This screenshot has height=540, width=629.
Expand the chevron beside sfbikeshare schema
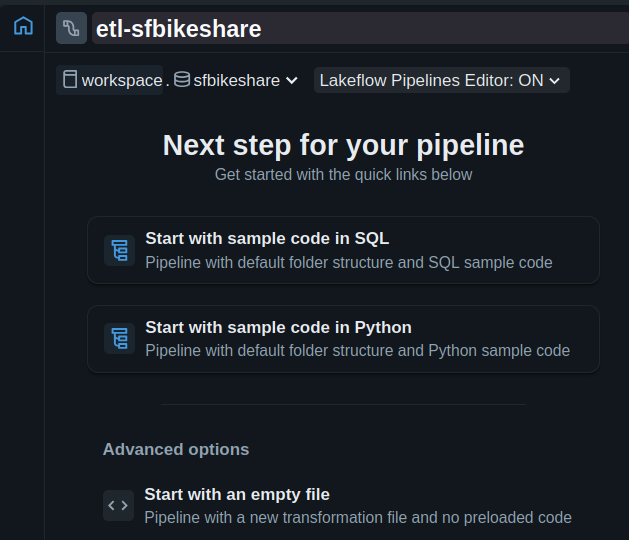pyautogui.click(x=292, y=81)
